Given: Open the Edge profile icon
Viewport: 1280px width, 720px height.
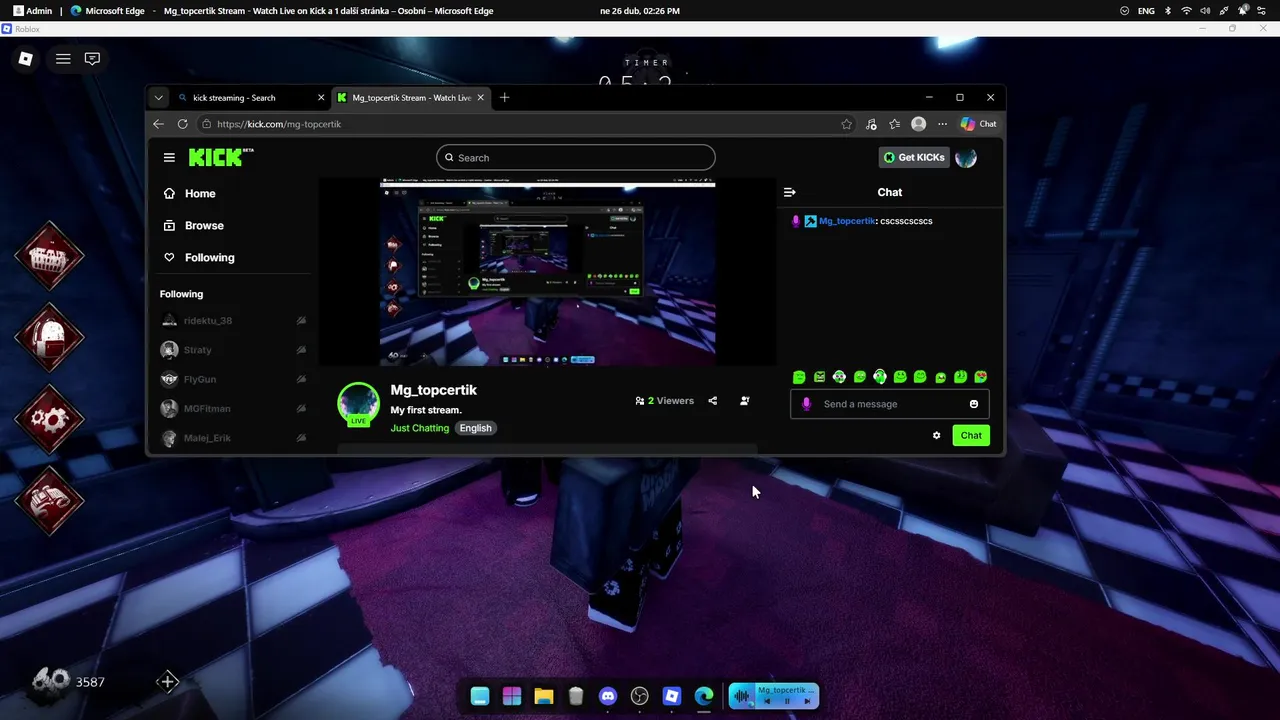Looking at the screenshot, I should 918,124.
